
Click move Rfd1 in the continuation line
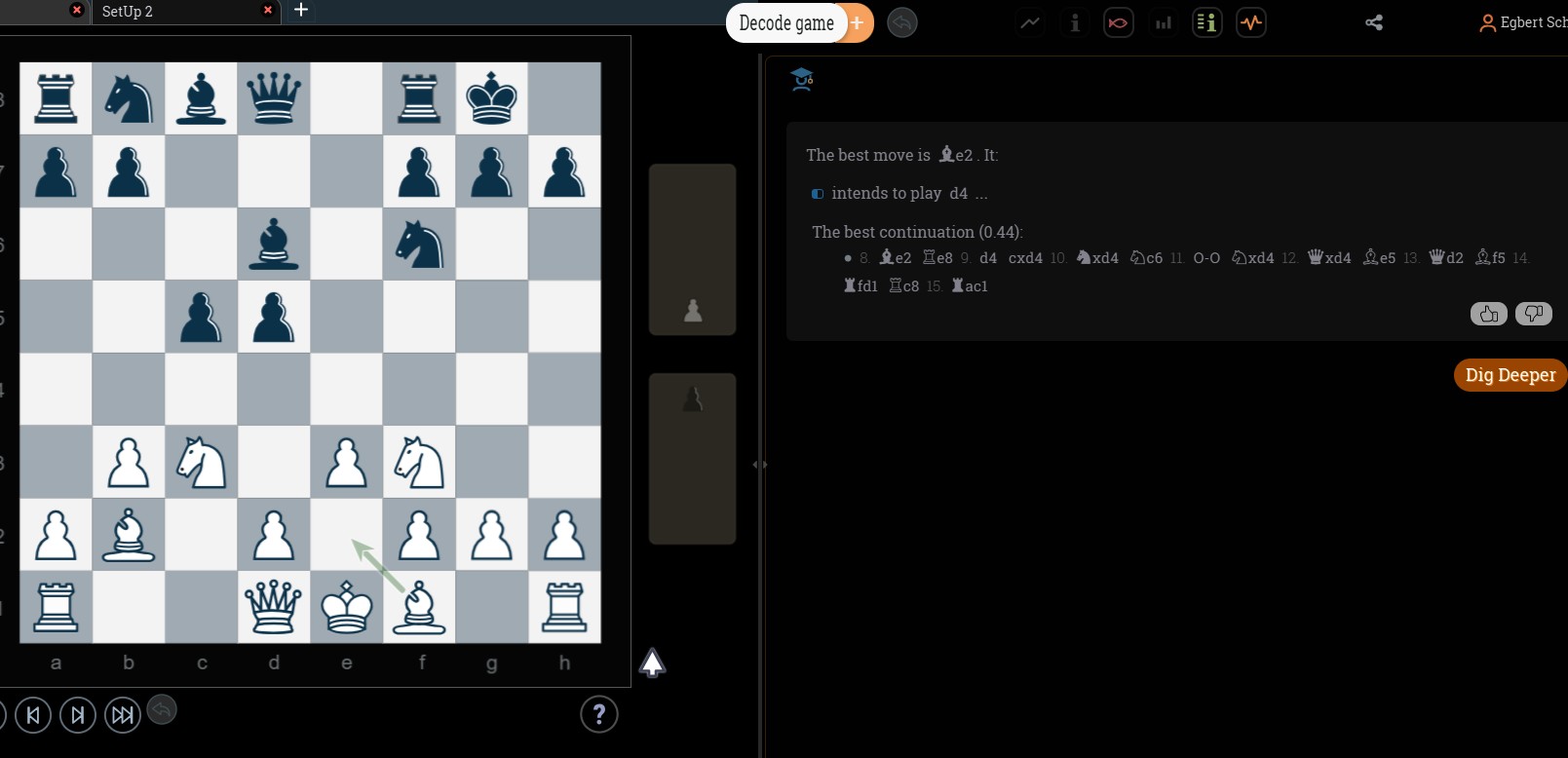tap(860, 286)
